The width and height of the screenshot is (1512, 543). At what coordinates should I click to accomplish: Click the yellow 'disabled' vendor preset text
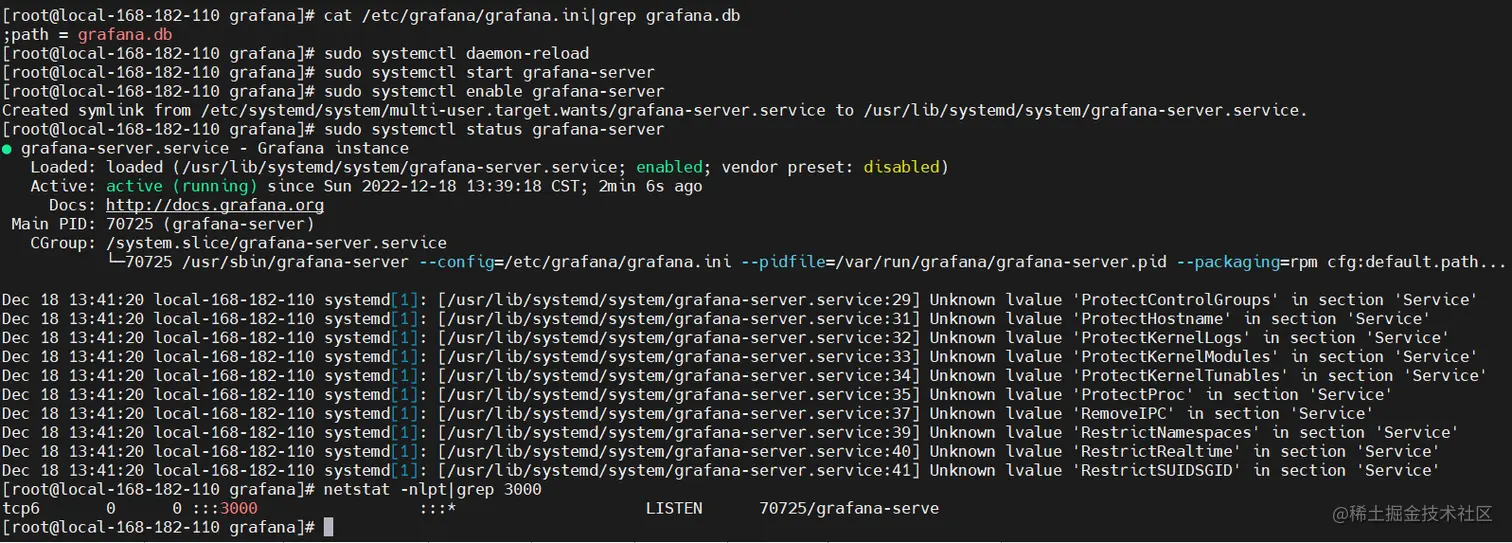[901, 167]
